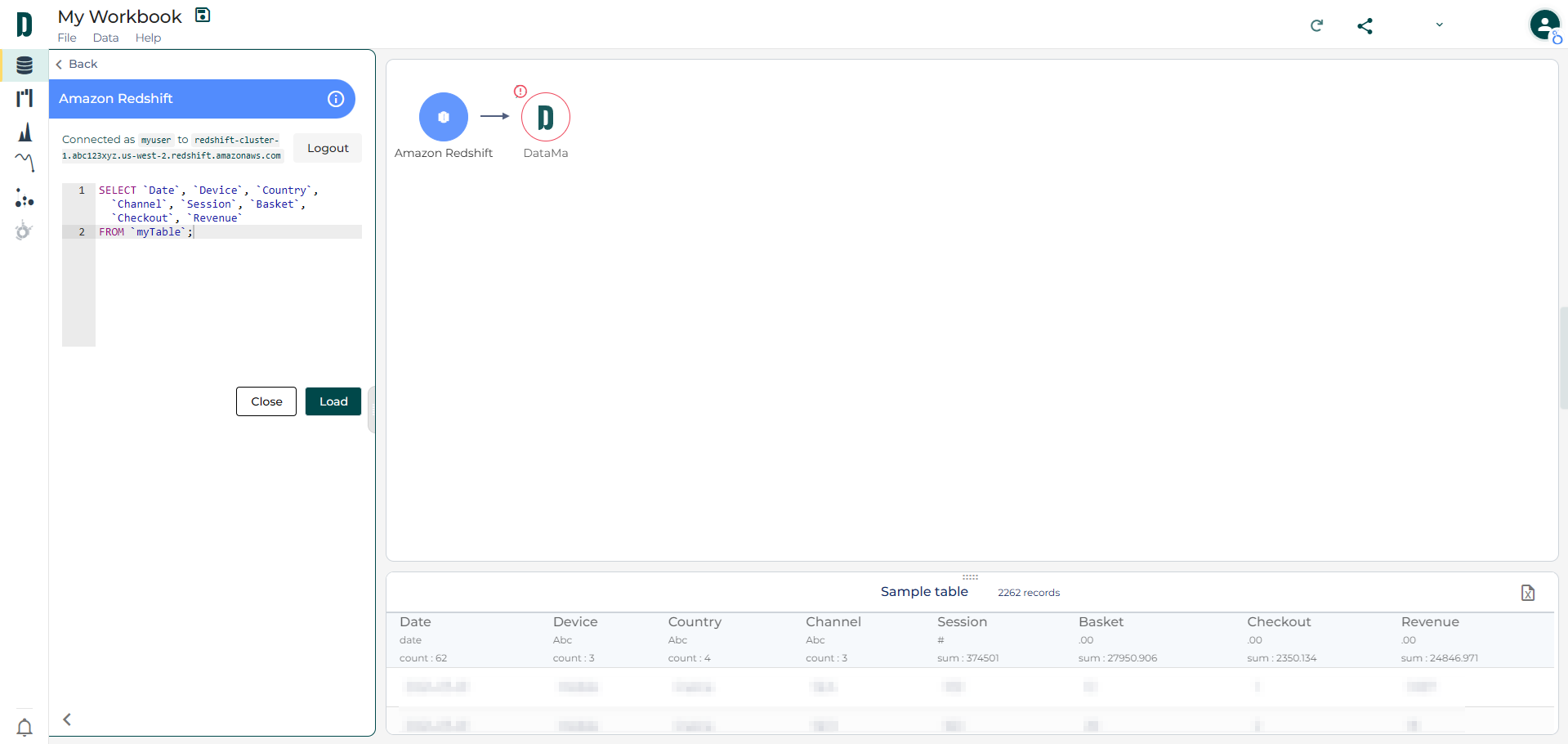Image resolution: width=1568 pixels, height=744 pixels.
Task: Open the second sidebar flag-bars icon
Action: tap(25, 98)
